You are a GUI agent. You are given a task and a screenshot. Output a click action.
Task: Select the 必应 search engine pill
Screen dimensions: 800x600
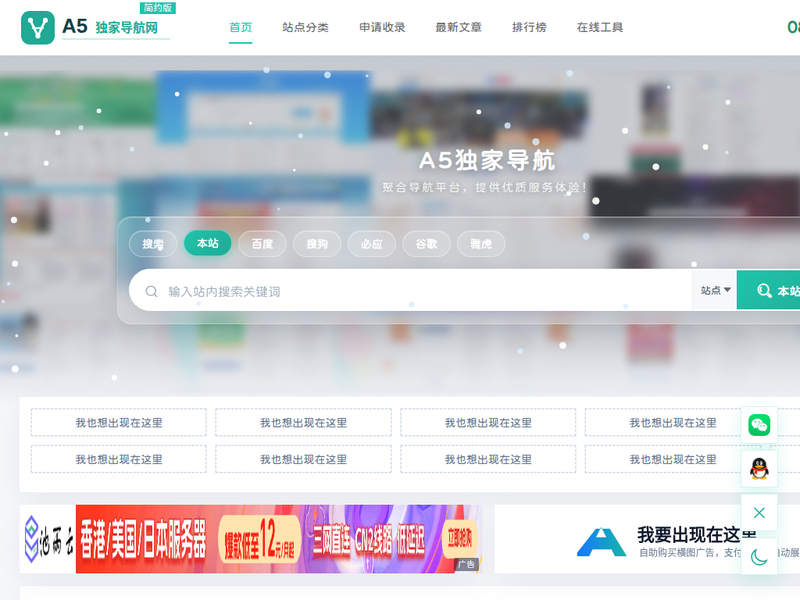(371, 244)
